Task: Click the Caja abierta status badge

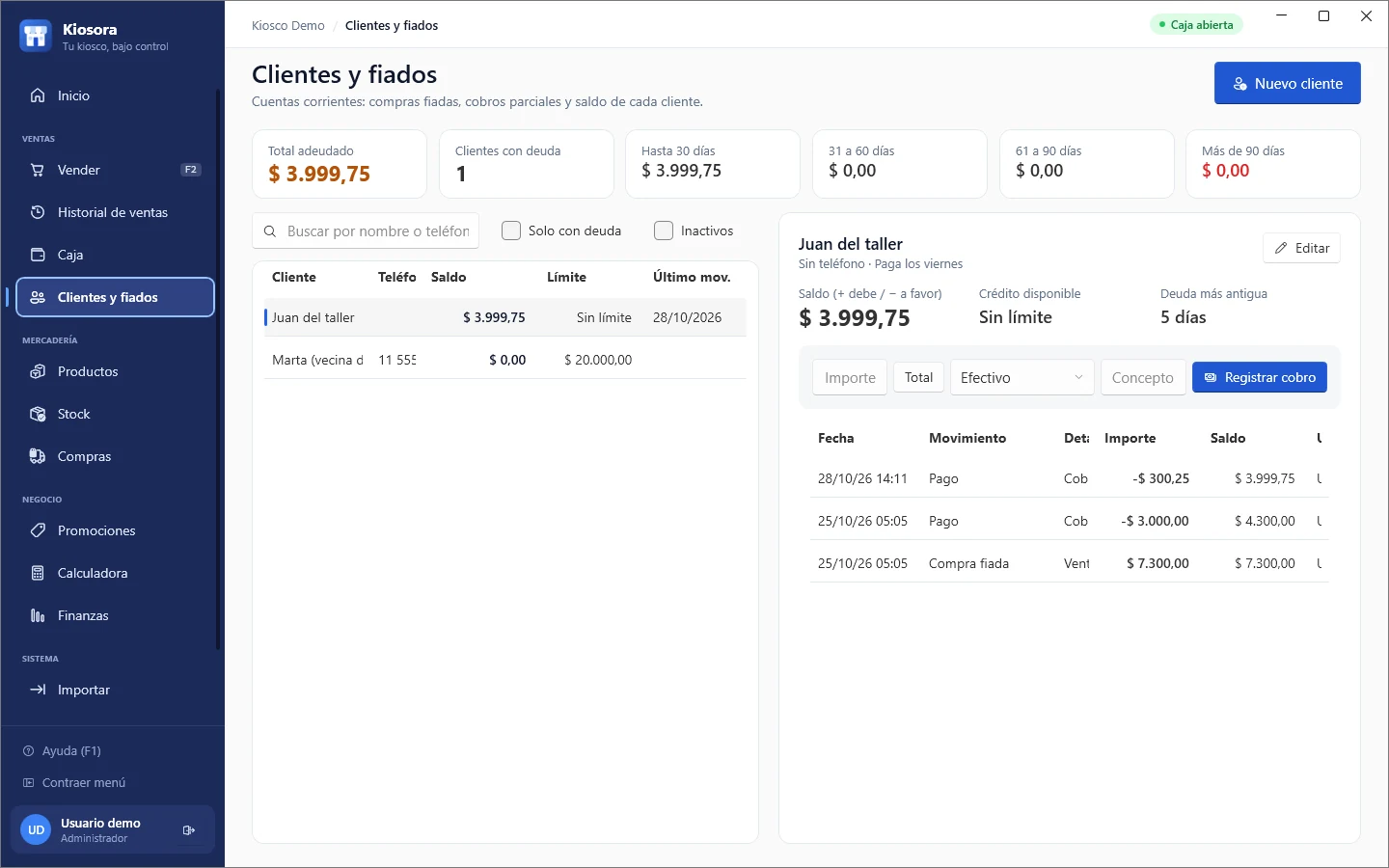Action: click(1196, 25)
